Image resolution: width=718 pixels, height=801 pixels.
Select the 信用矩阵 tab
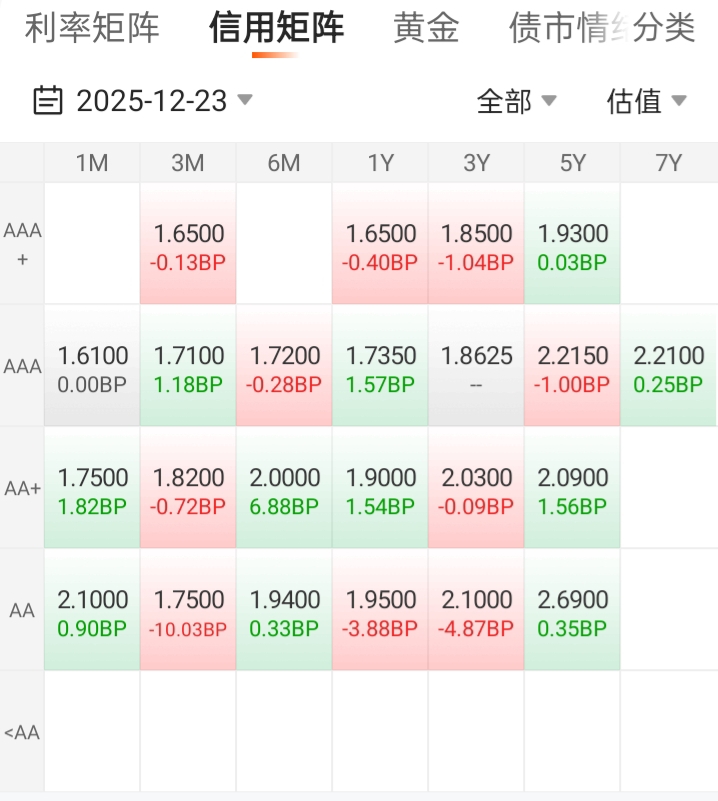pyautogui.click(x=276, y=28)
